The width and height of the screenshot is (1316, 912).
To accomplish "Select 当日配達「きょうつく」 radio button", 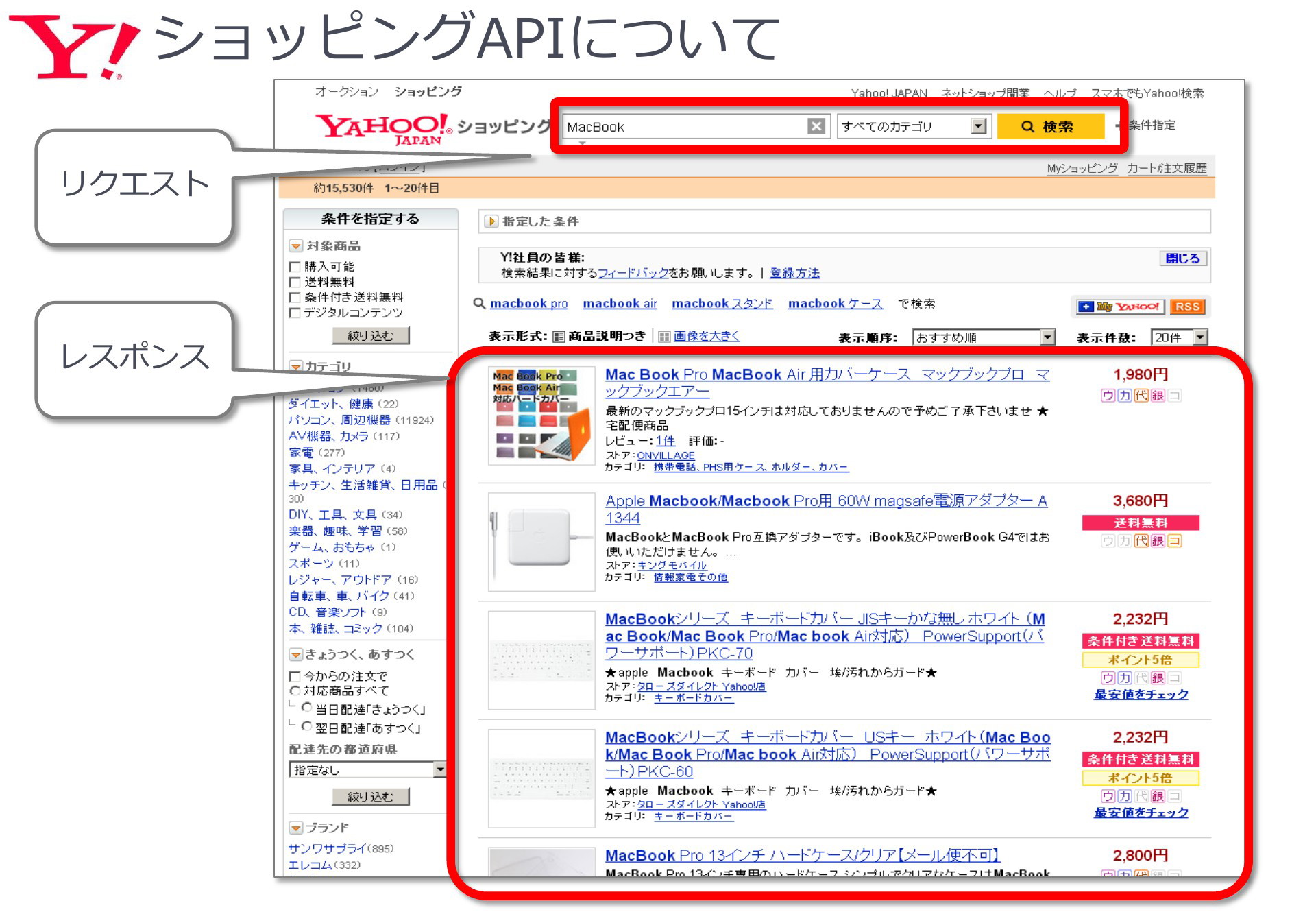I will click(x=306, y=708).
